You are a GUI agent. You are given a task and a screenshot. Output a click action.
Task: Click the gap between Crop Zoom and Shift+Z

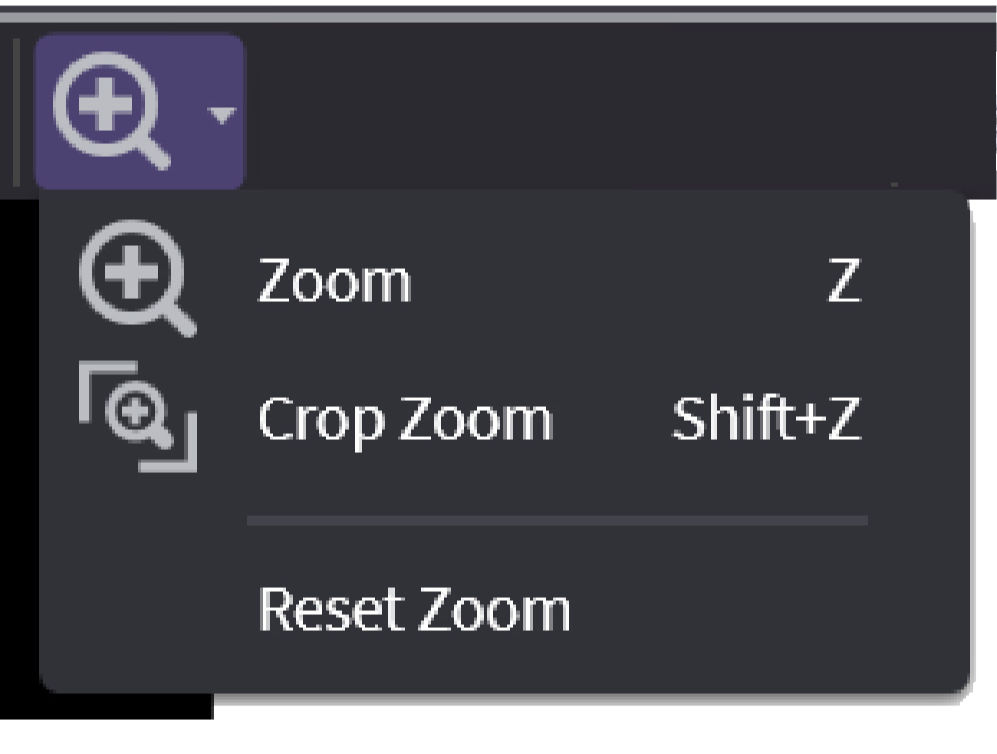610,419
